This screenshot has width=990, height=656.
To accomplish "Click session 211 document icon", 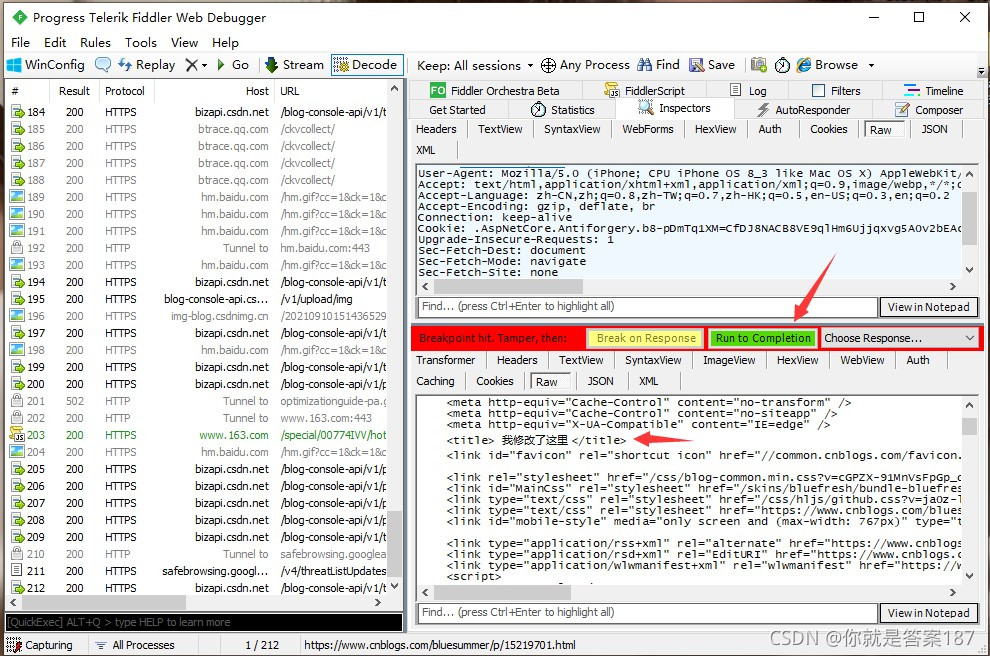I will pyautogui.click(x=17, y=570).
